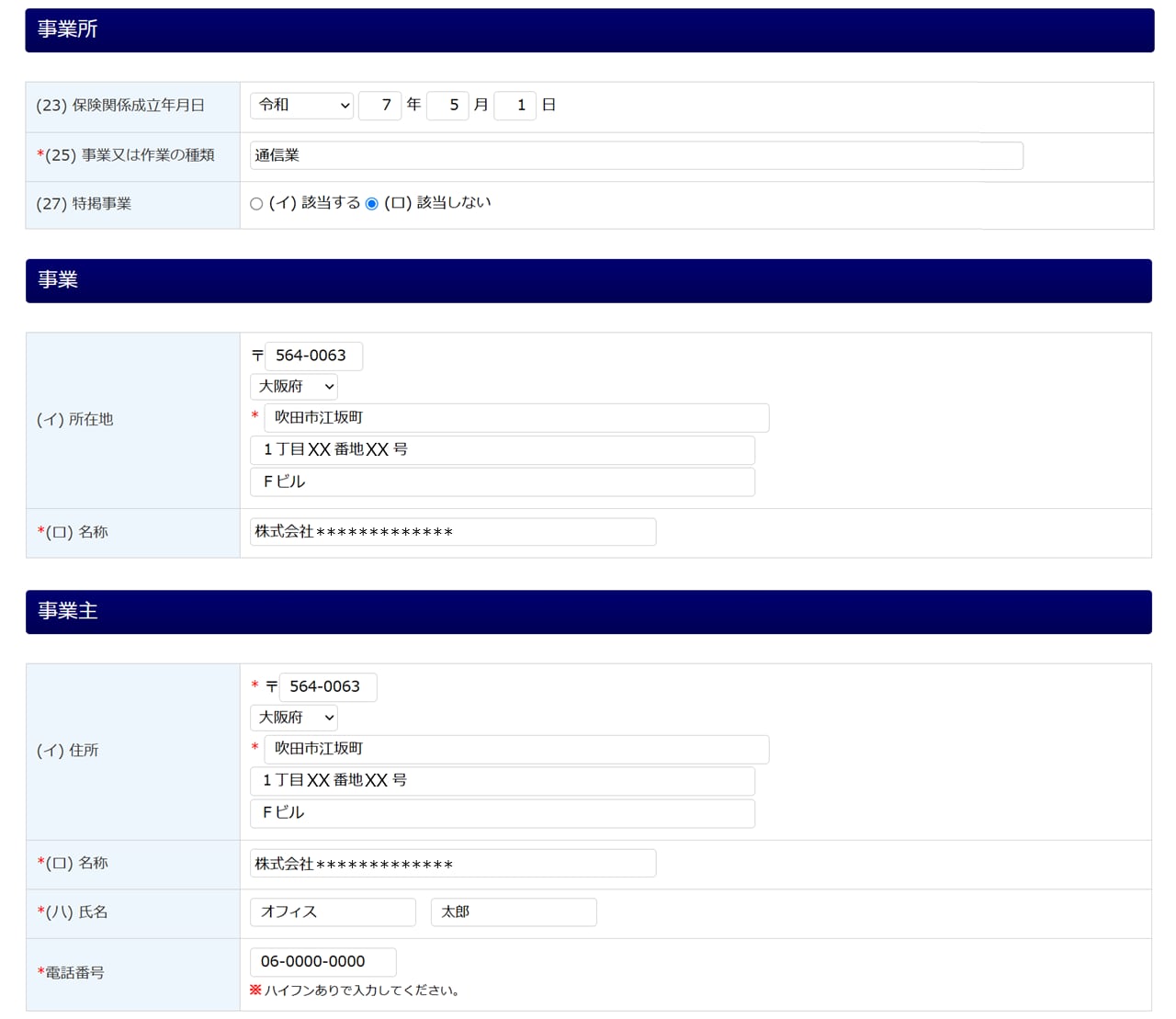Open the 大阪府 dropdown under 所在地
The width and height of the screenshot is (1176, 1019).
[294, 387]
